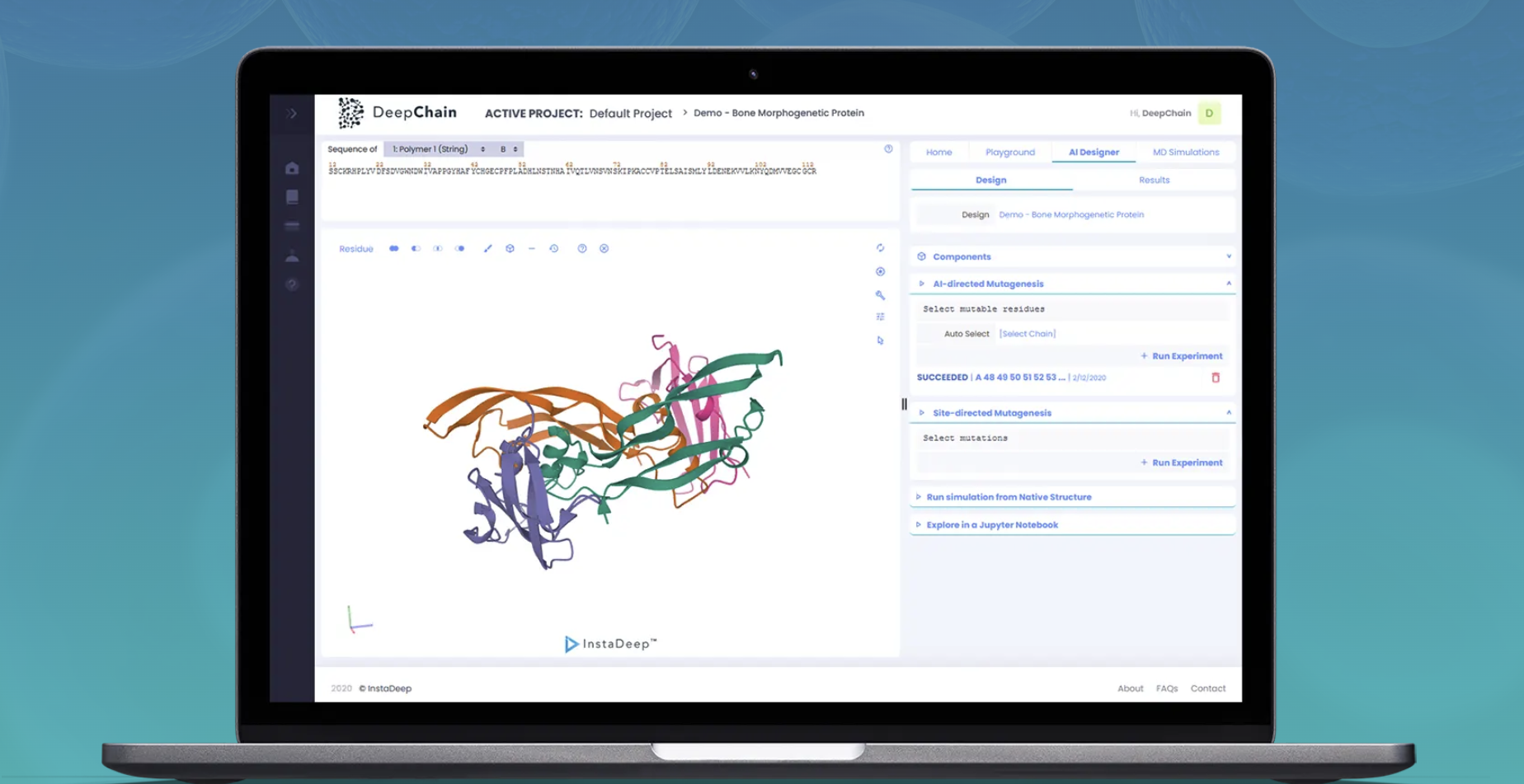This screenshot has width=1524, height=784.
Task: Click the user avatar D badge
Action: 1209,113
